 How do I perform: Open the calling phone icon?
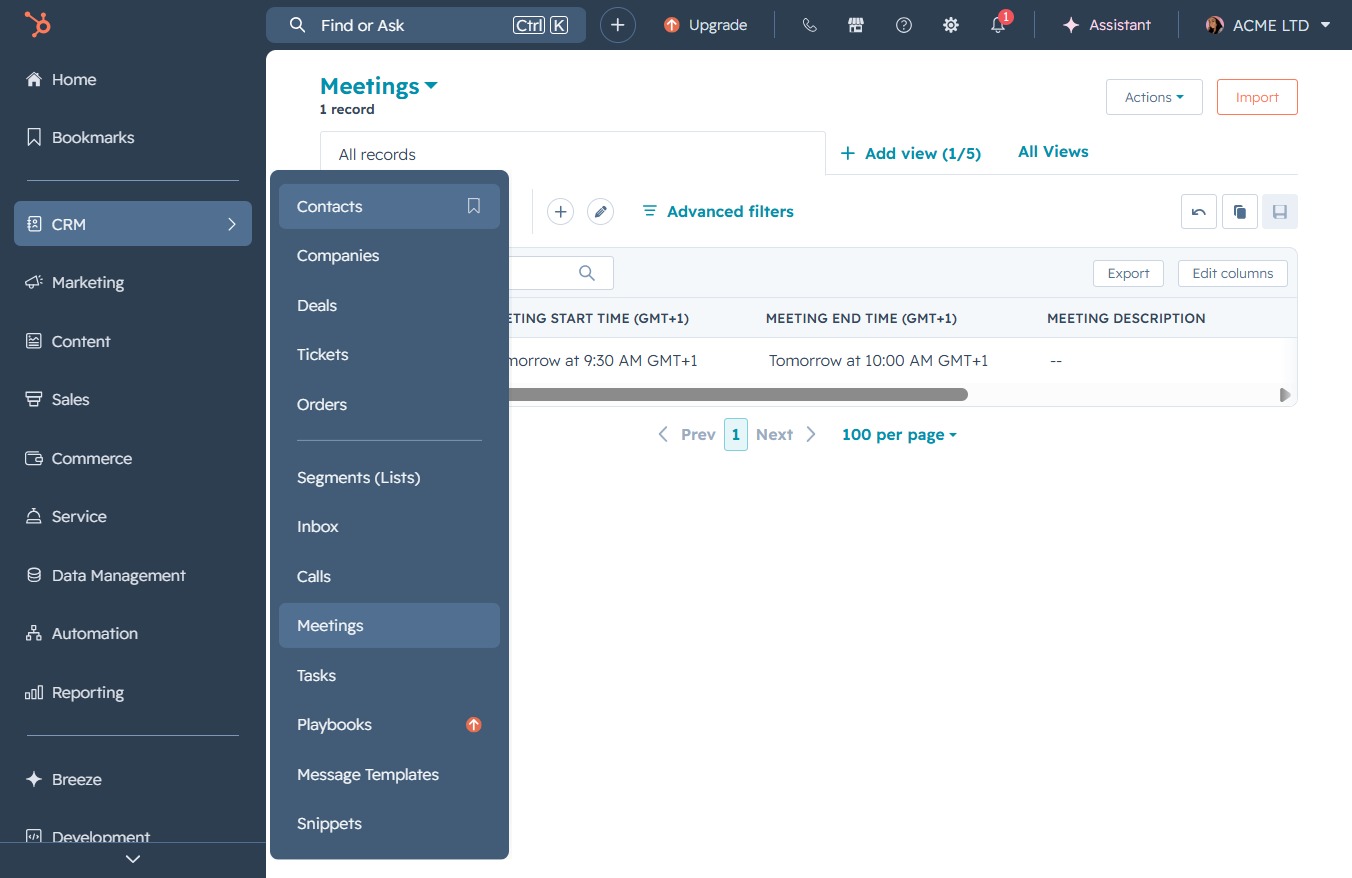tap(810, 25)
